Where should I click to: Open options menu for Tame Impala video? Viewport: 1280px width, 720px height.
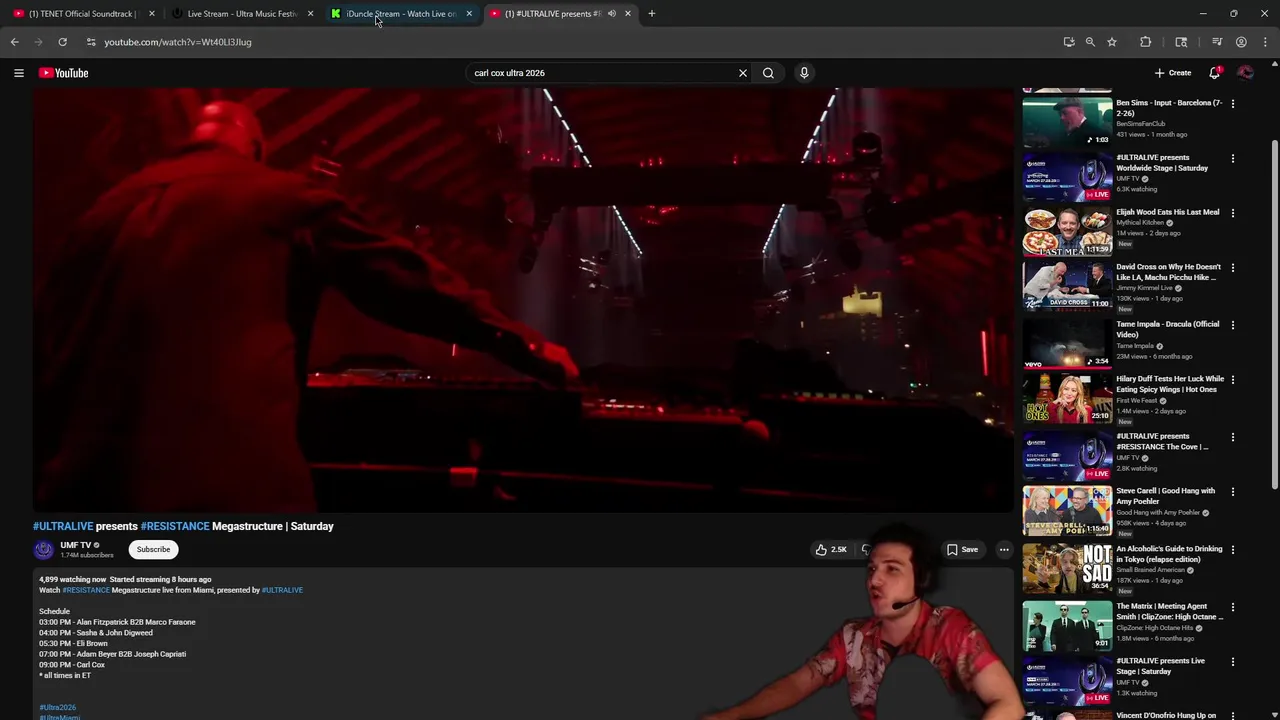[1232, 325]
